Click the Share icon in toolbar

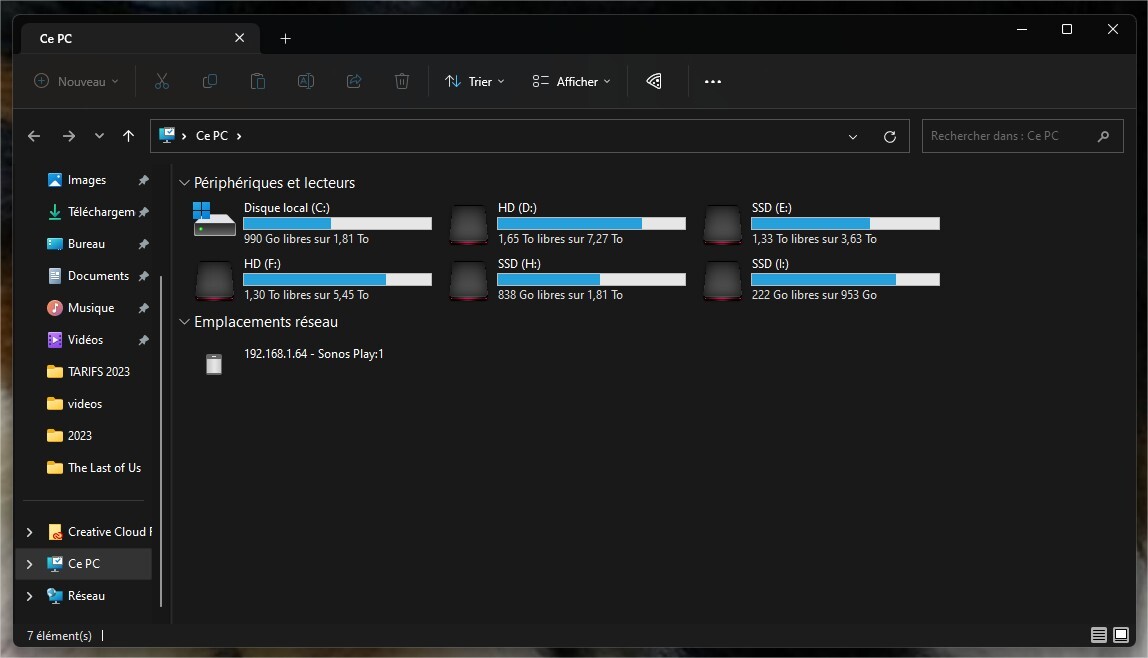coord(354,81)
